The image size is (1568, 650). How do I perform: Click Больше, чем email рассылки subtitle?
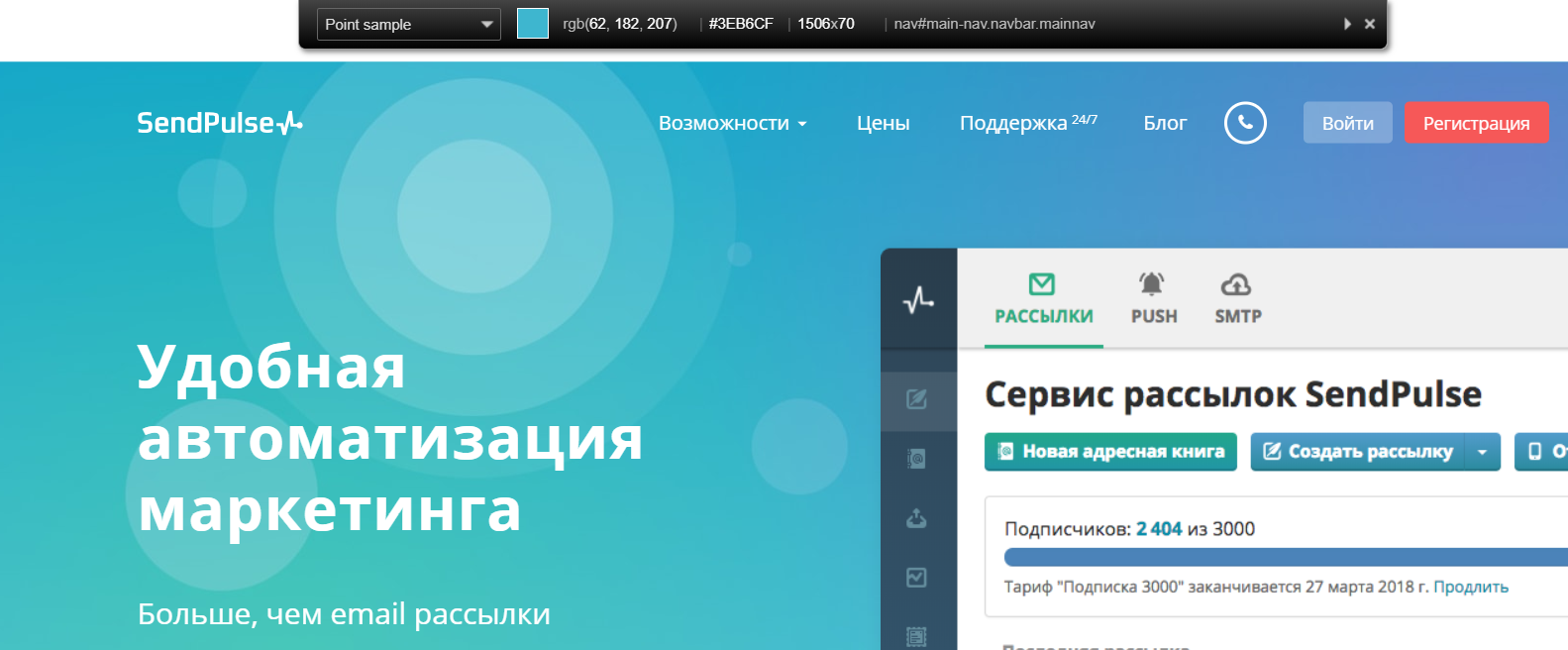(344, 614)
